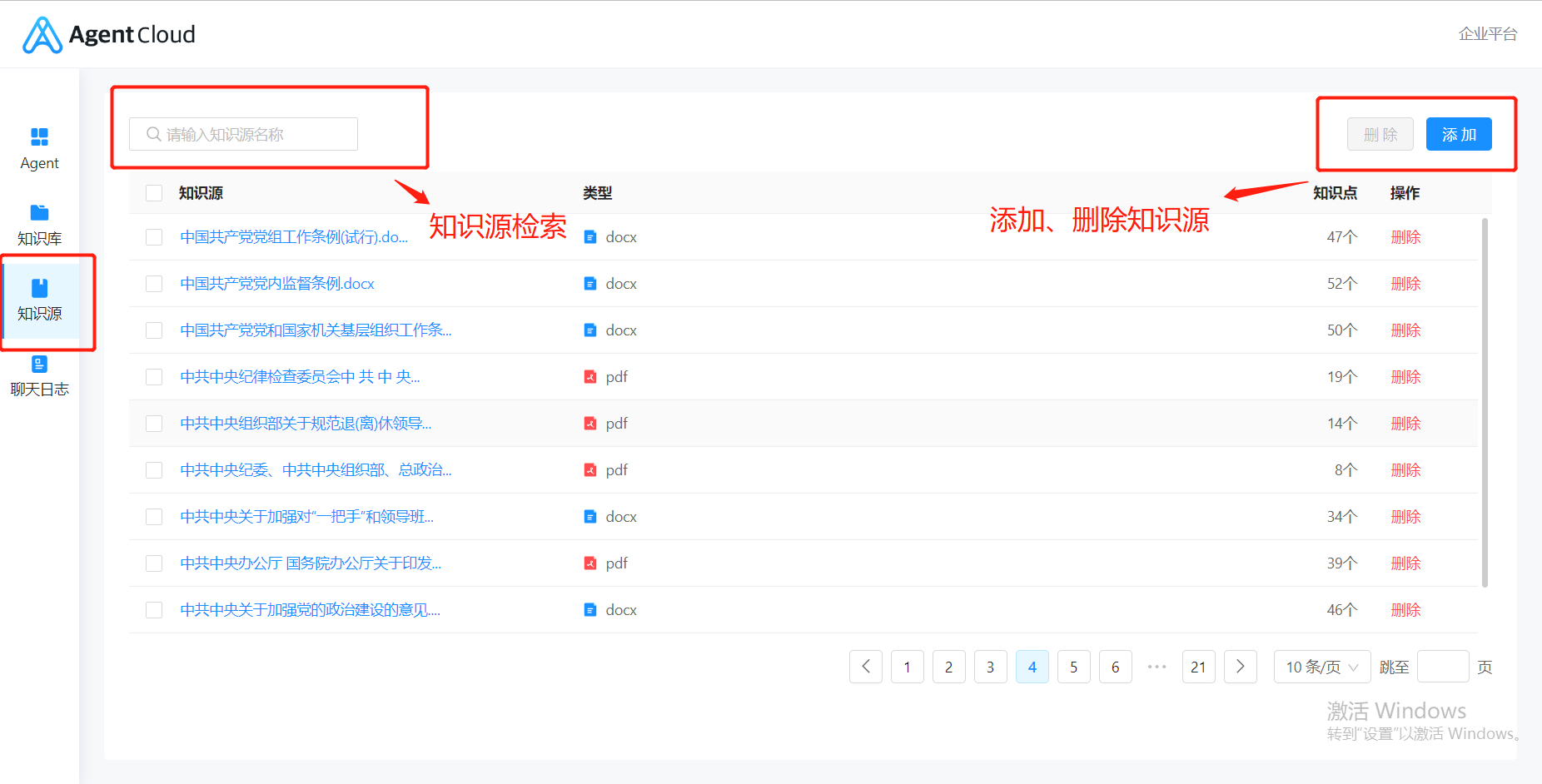Go to page 6
This screenshot has height=784, width=1542.
pyautogui.click(x=1116, y=667)
